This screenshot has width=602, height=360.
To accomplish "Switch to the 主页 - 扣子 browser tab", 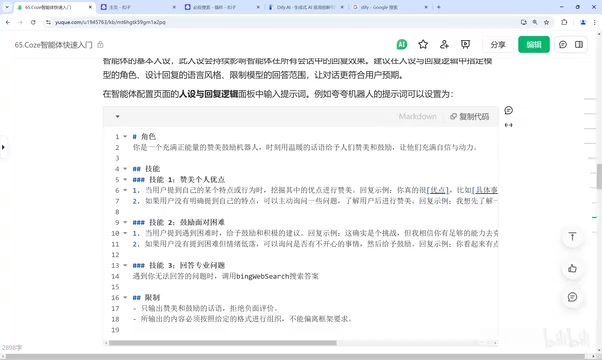I will 137,7.
